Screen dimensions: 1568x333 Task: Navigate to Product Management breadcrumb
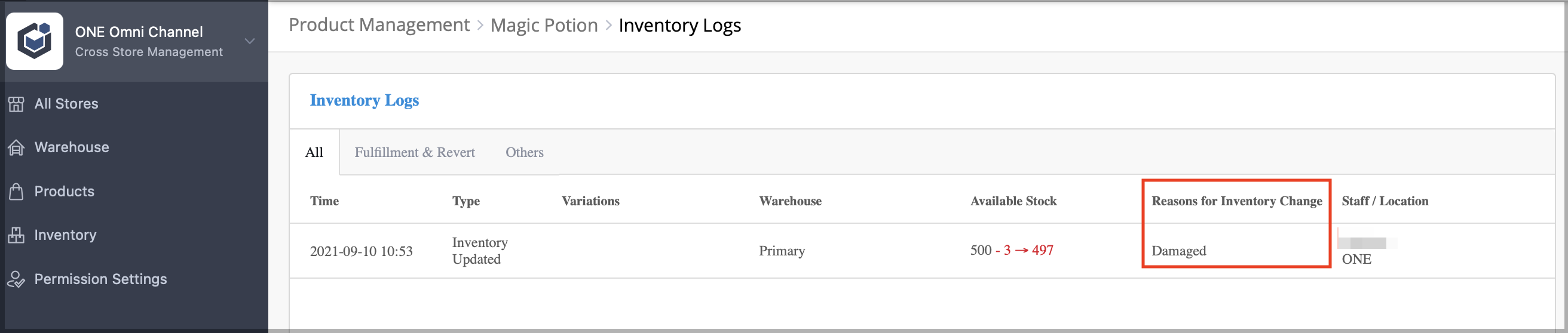pos(379,25)
